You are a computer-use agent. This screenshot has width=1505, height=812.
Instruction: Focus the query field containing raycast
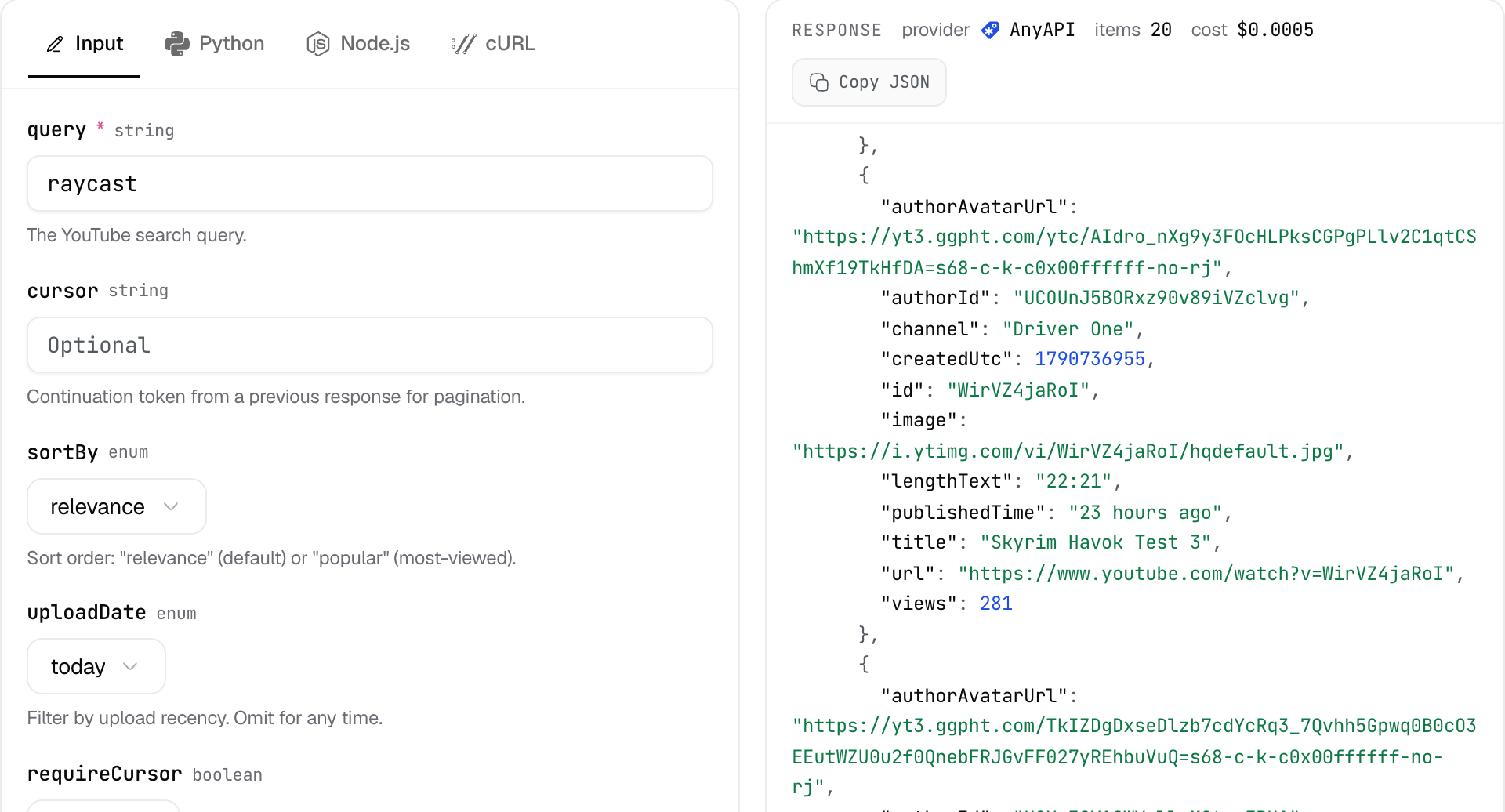370,183
